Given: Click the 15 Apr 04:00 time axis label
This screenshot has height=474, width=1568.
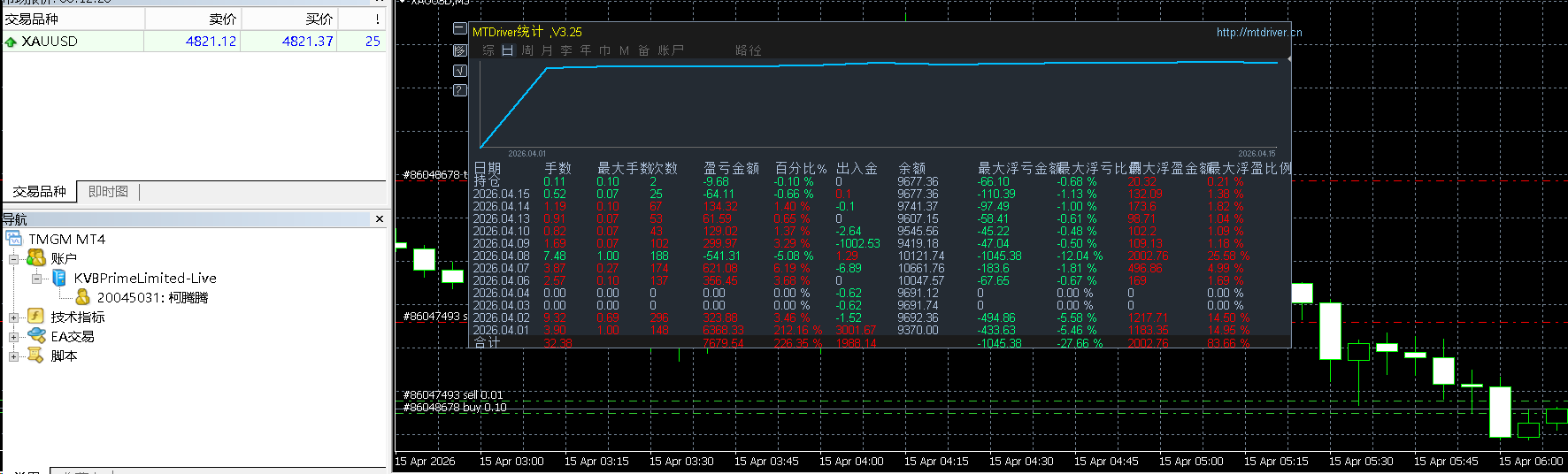Looking at the screenshot, I should [x=851, y=462].
